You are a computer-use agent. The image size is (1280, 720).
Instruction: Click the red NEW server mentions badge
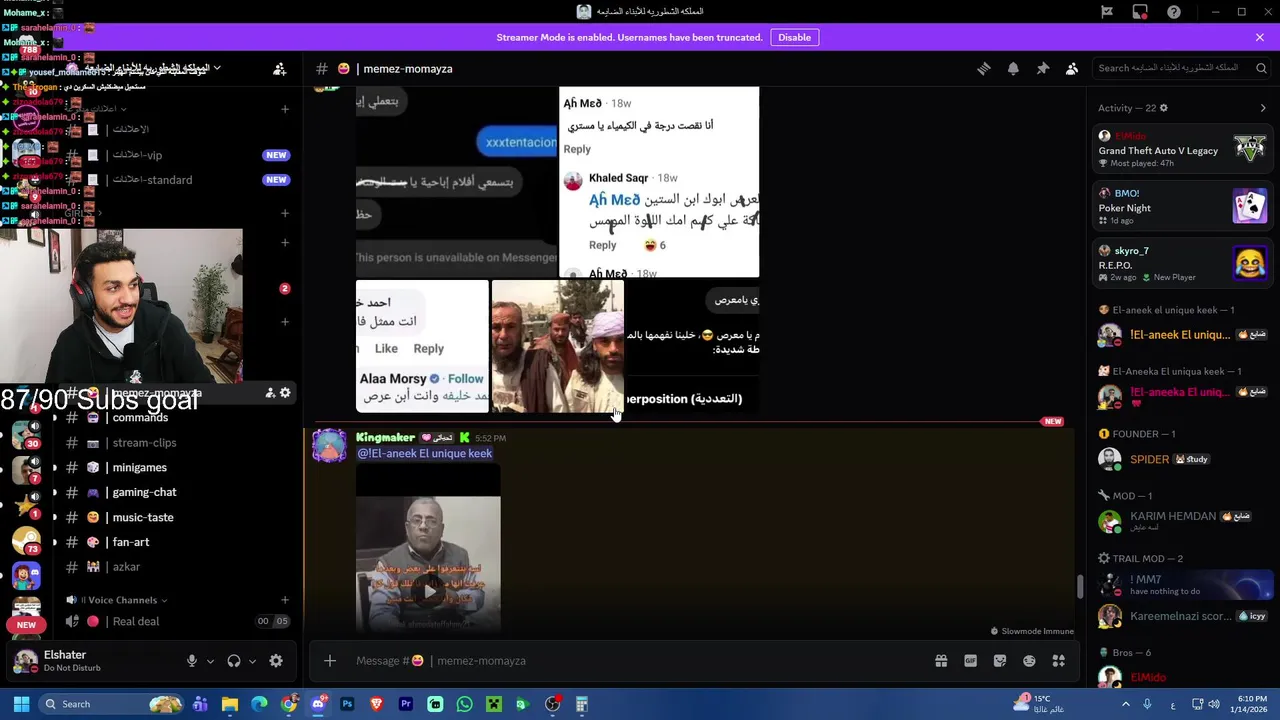tap(26, 625)
